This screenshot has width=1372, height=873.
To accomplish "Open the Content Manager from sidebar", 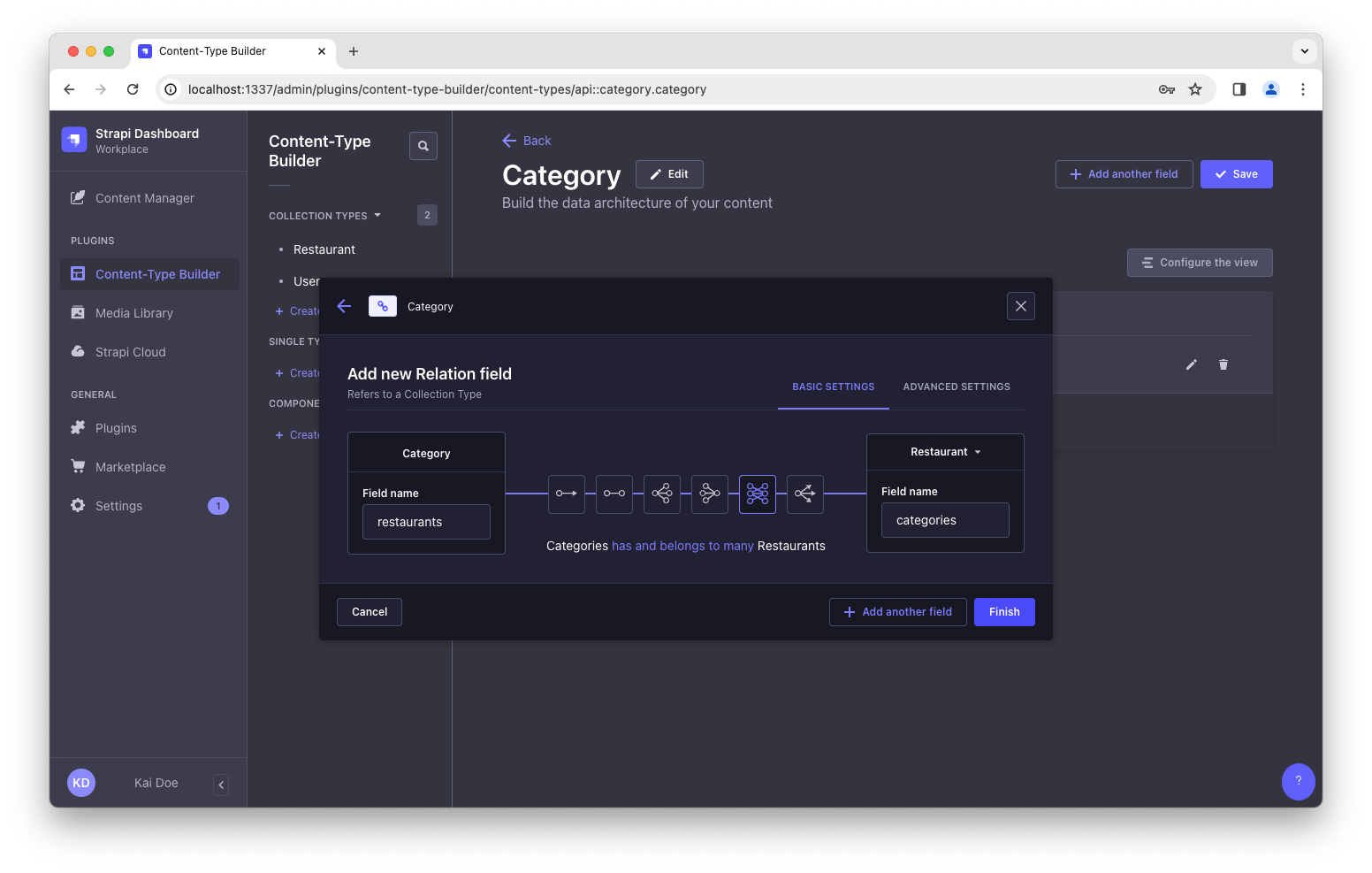I will click(x=144, y=197).
